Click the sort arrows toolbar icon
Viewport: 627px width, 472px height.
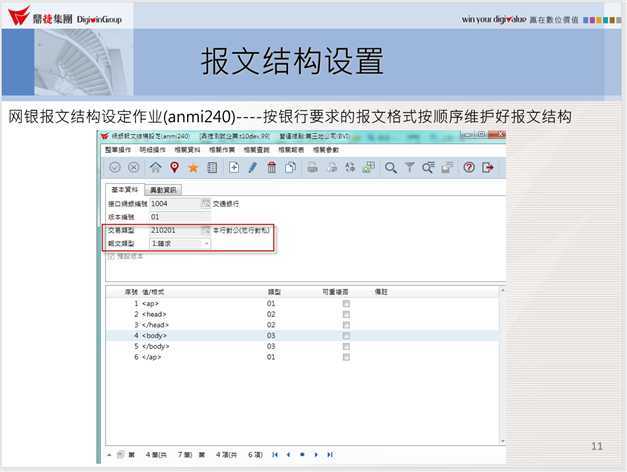[350, 167]
